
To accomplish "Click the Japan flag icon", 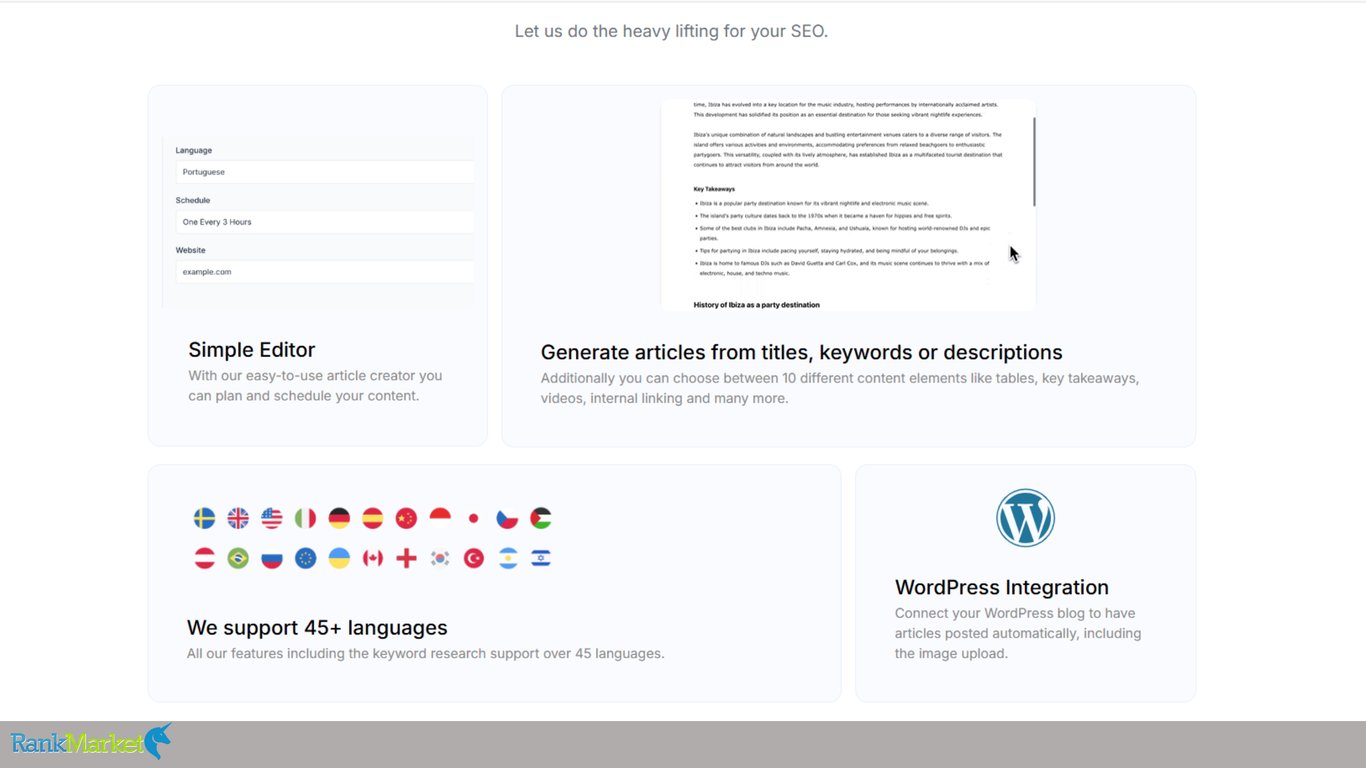I will pyautogui.click(x=474, y=518).
